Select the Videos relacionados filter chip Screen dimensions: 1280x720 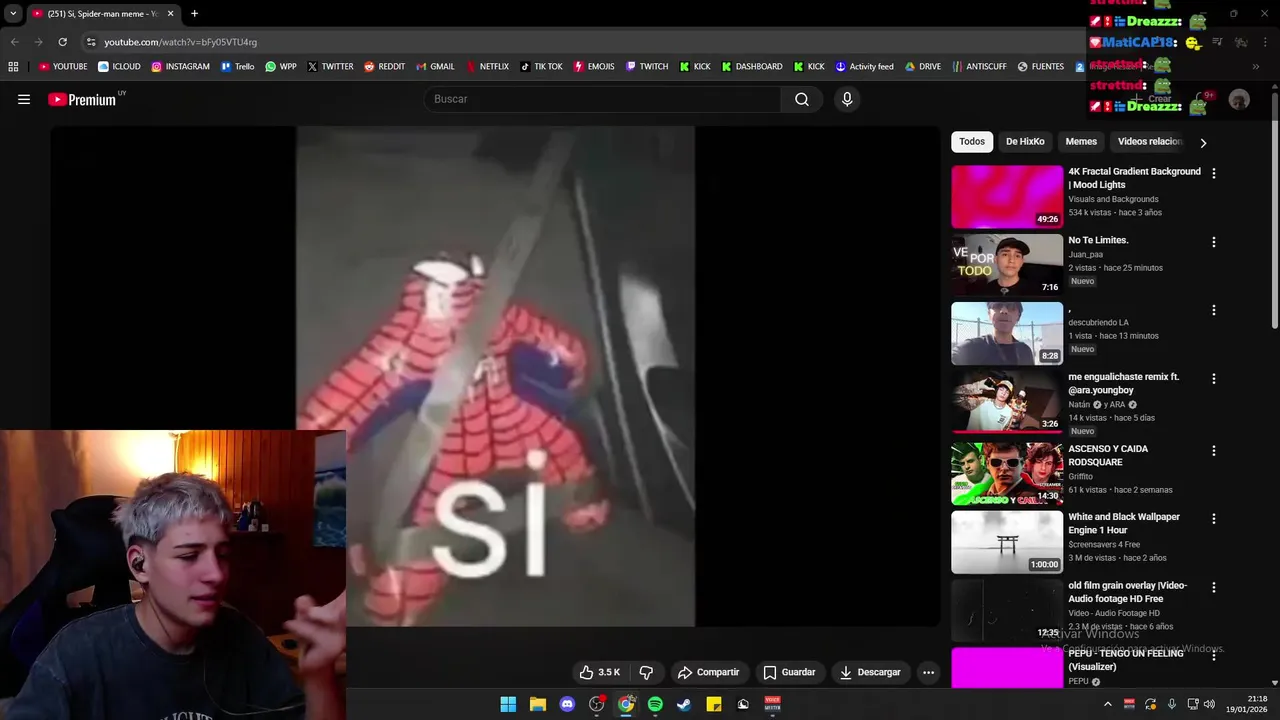pyautogui.click(x=1150, y=142)
